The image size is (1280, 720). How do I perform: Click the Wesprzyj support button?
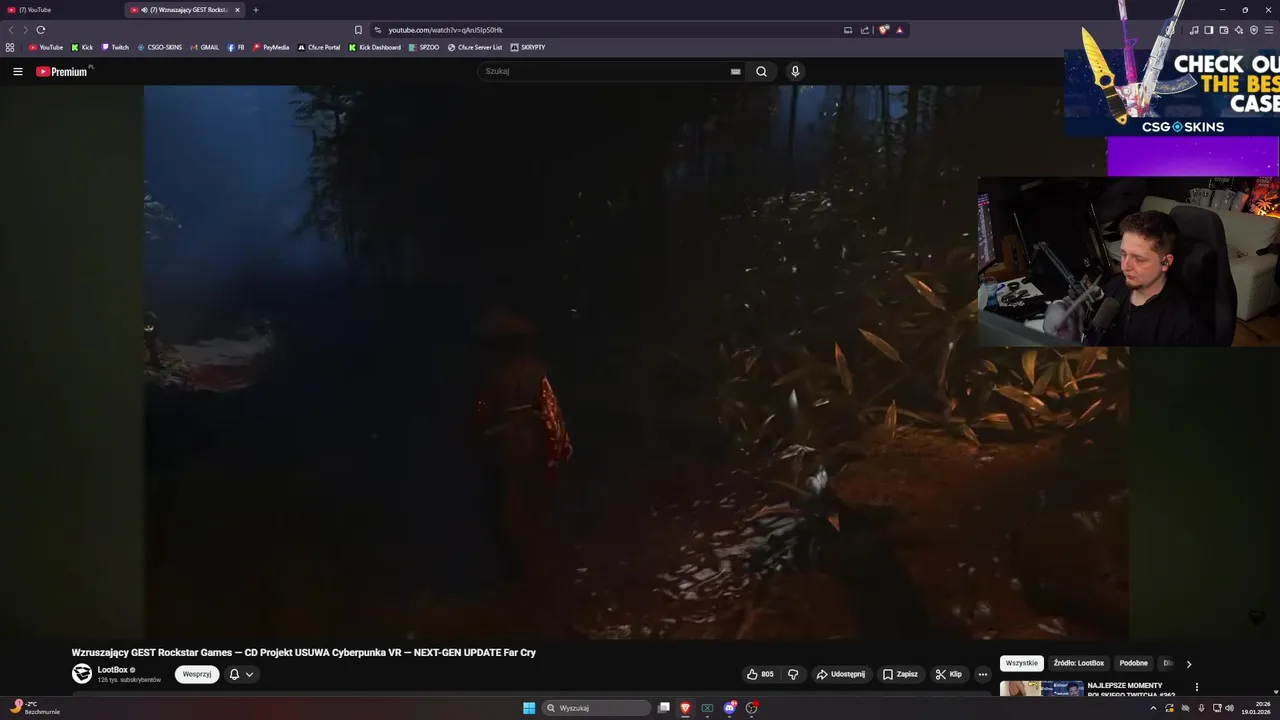click(197, 674)
